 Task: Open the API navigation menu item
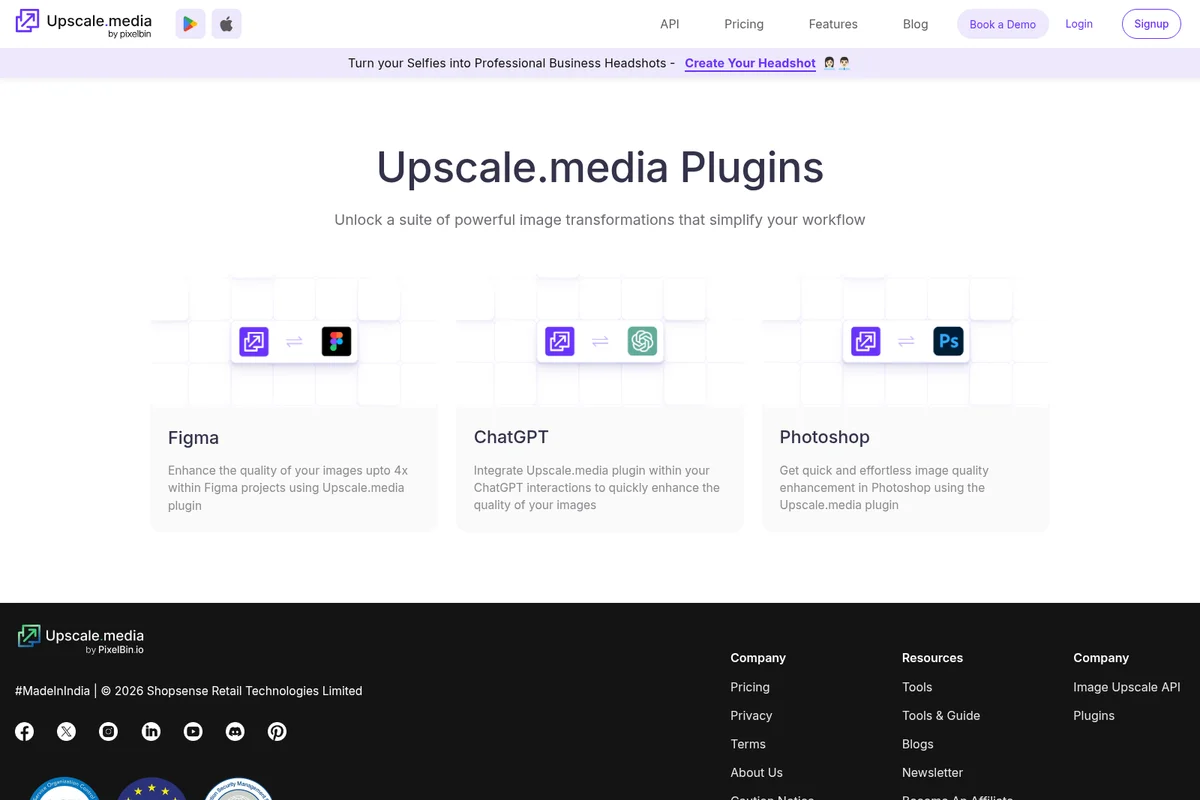(x=669, y=23)
